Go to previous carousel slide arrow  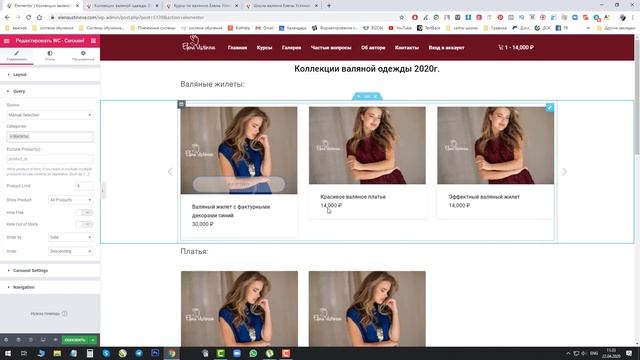click(x=170, y=172)
